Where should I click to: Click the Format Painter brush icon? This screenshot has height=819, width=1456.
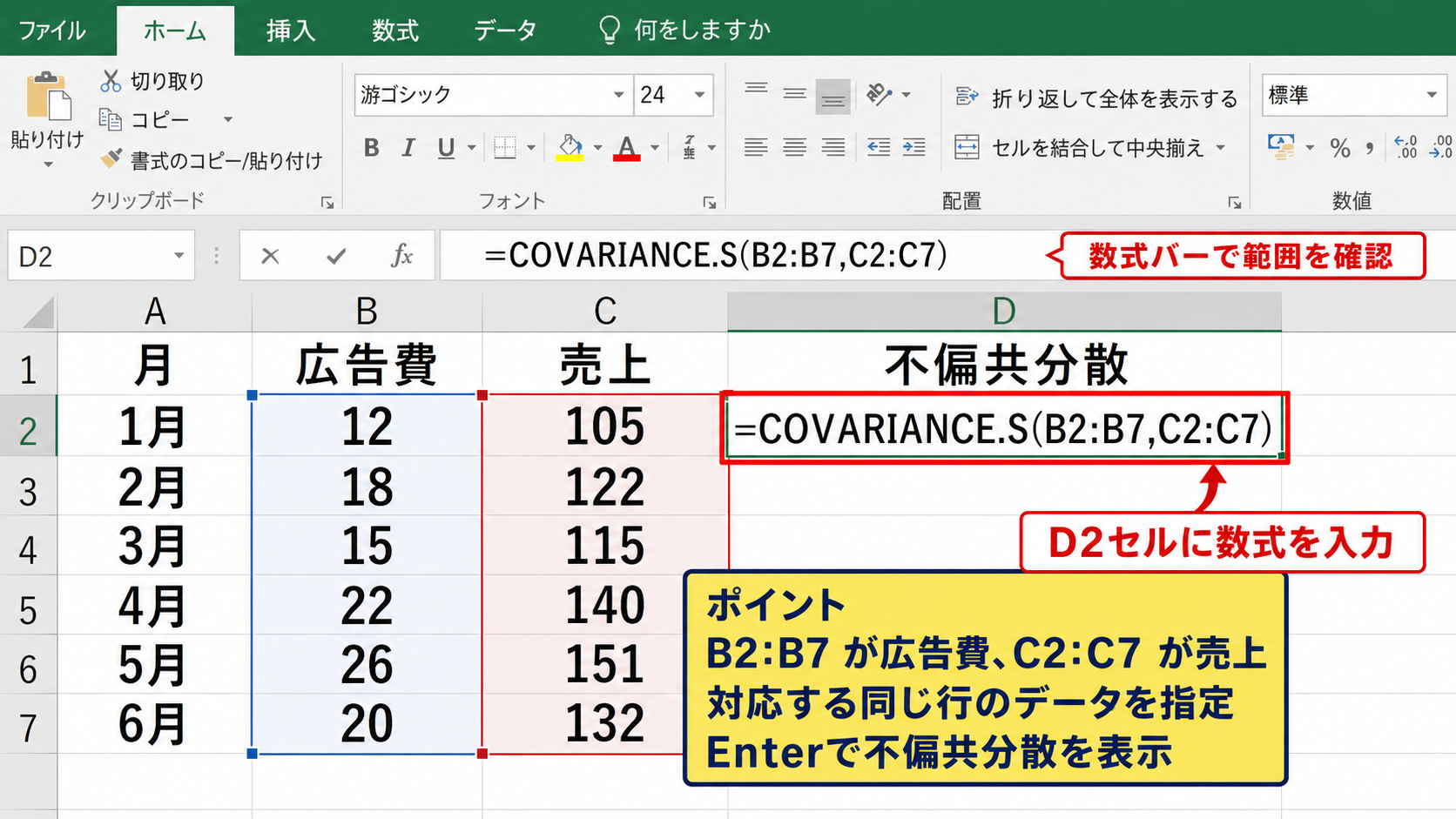tap(111, 159)
